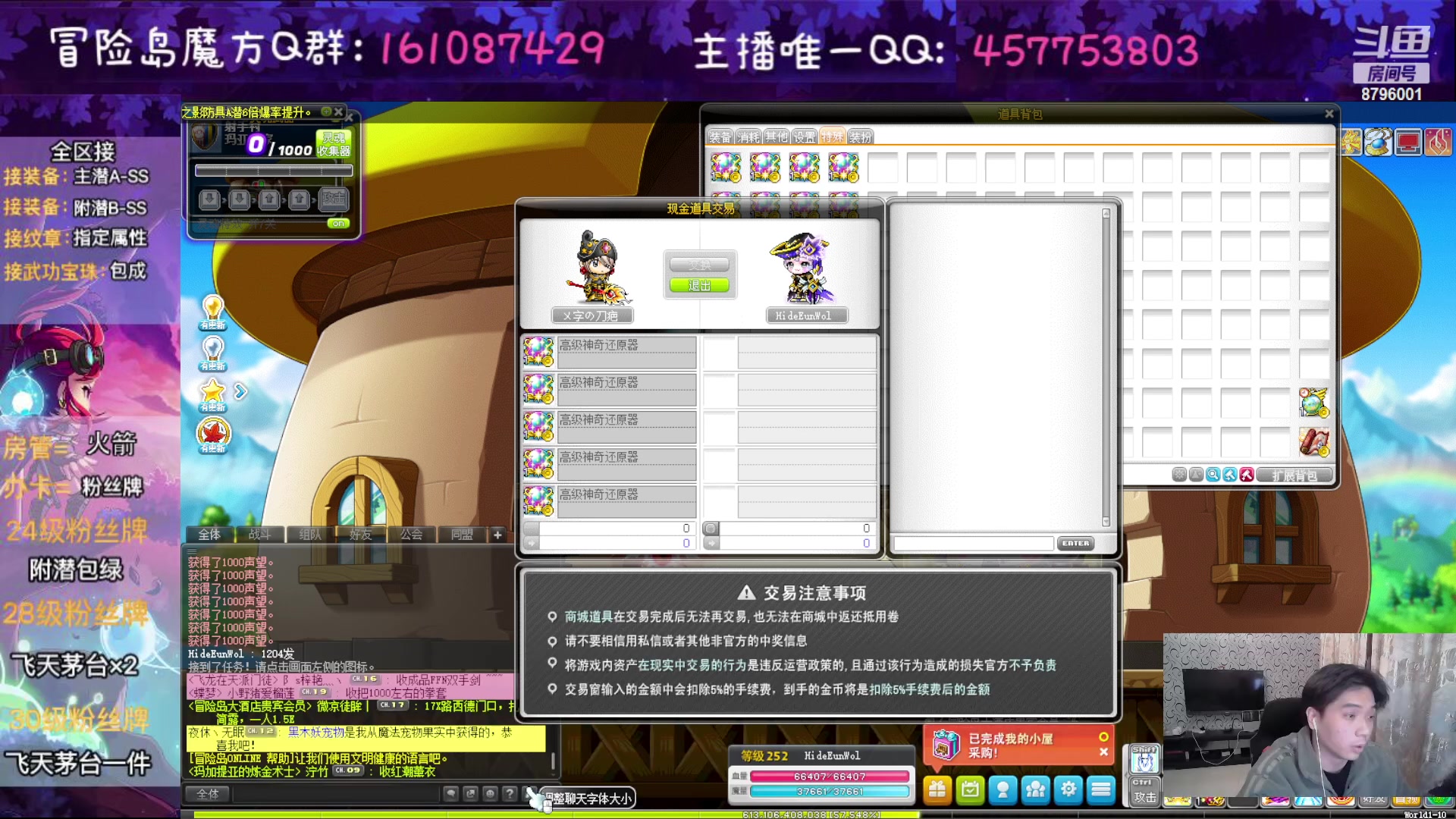Viewport: 1456px width, 819px height.
Task: Switch to the 装备 backpack tab
Action: (x=720, y=136)
